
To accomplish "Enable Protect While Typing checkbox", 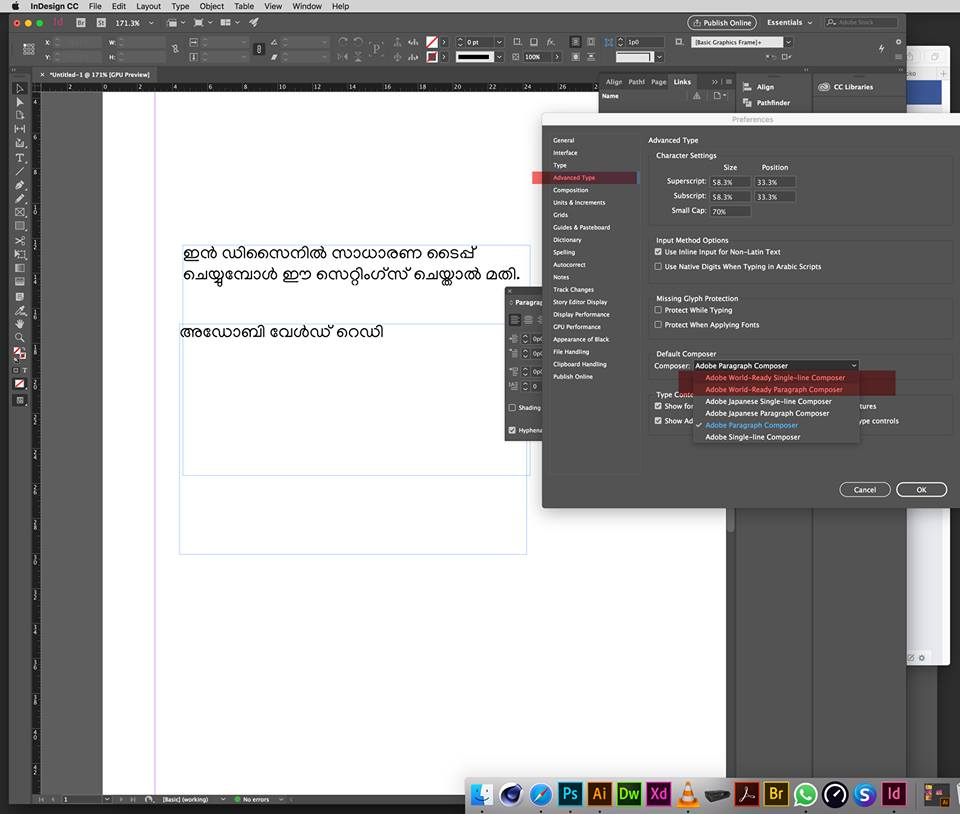I will tap(658, 310).
